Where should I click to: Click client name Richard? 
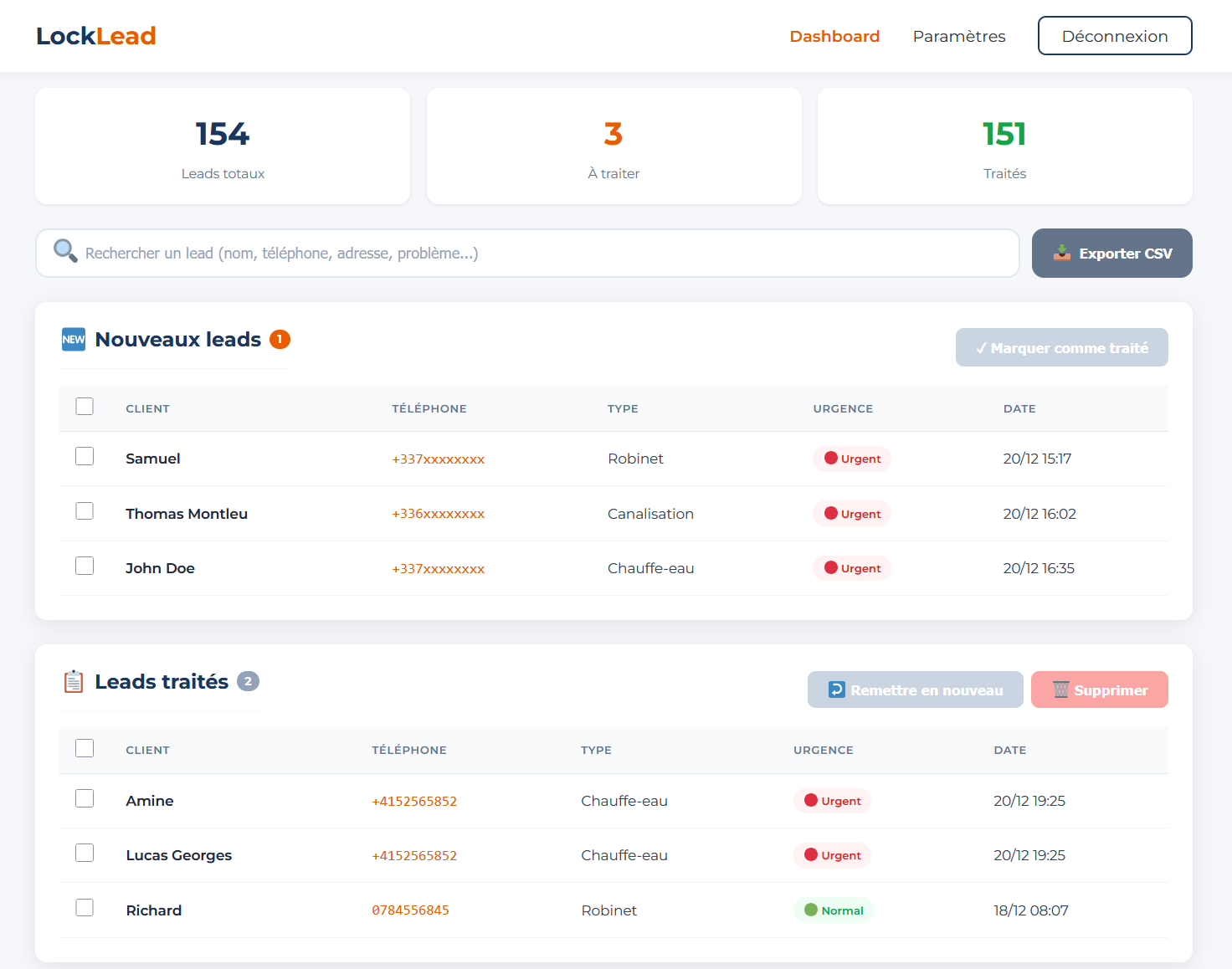pos(154,910)
